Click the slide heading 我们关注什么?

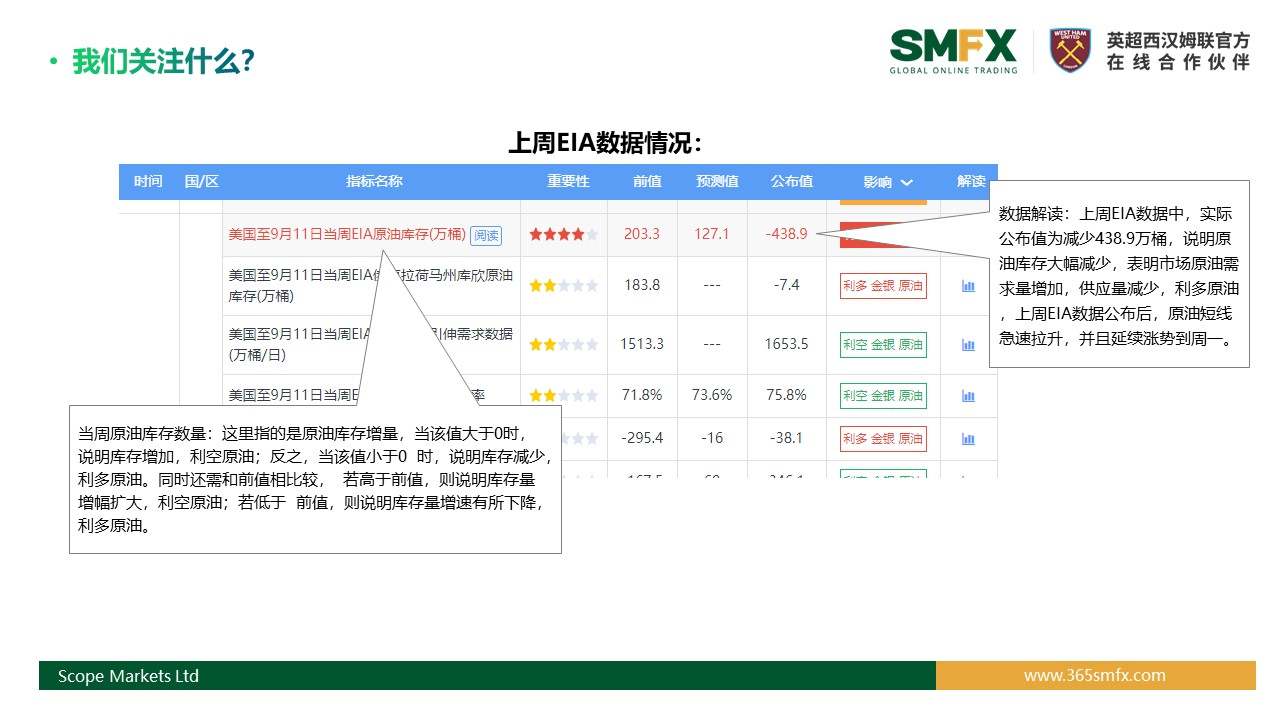click(163, 62)
